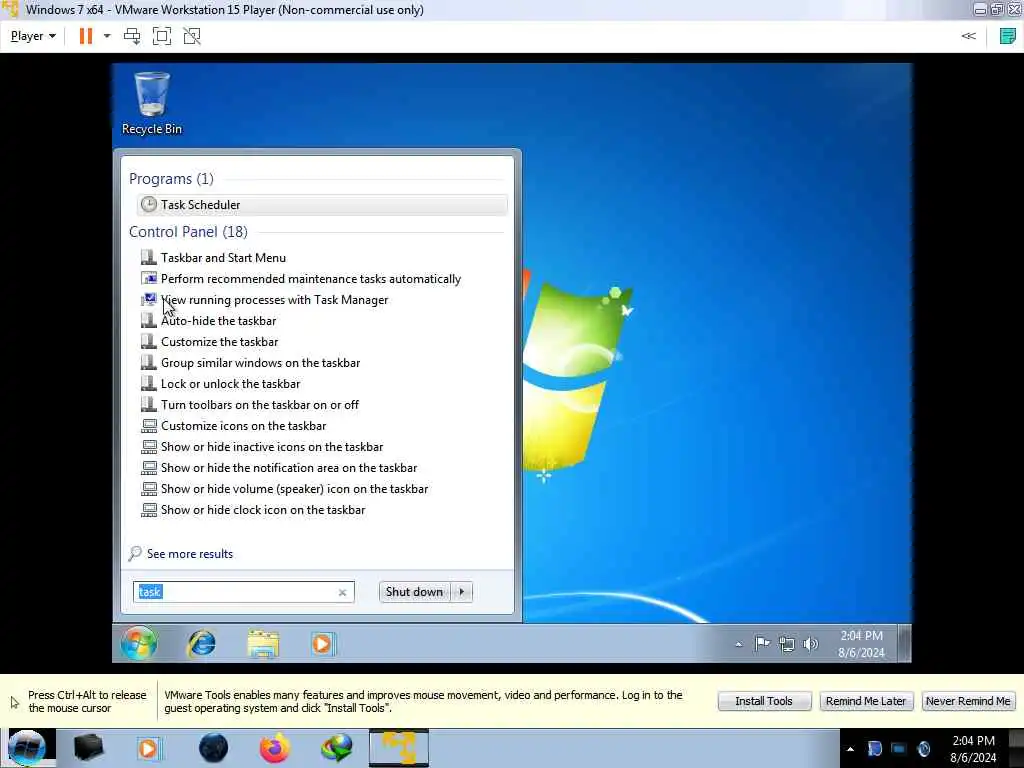Clear the search box with the X button
The image size is (1024, 768).
[x=342, y=592]
